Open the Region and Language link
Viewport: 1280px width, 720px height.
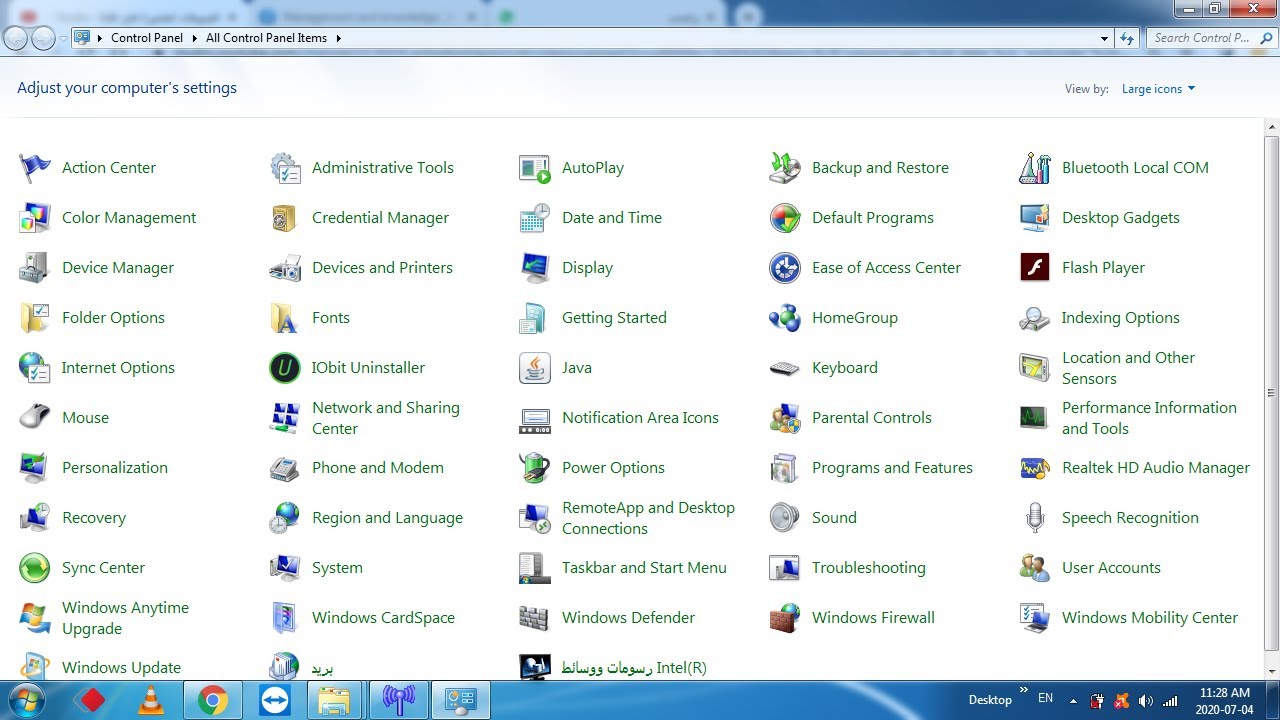pyautogui.click(x=387, y=518)
